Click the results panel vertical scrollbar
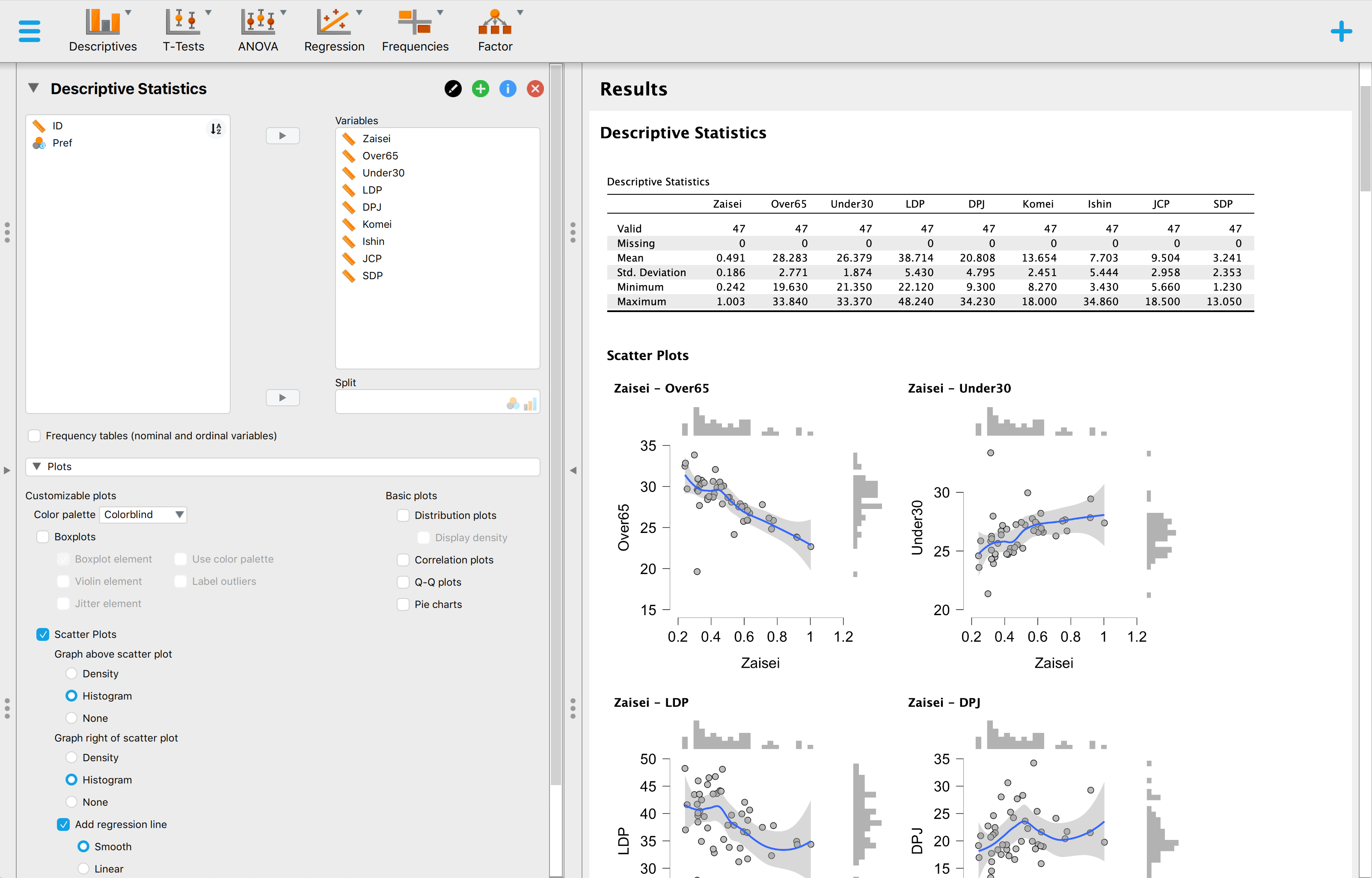 1365,138
